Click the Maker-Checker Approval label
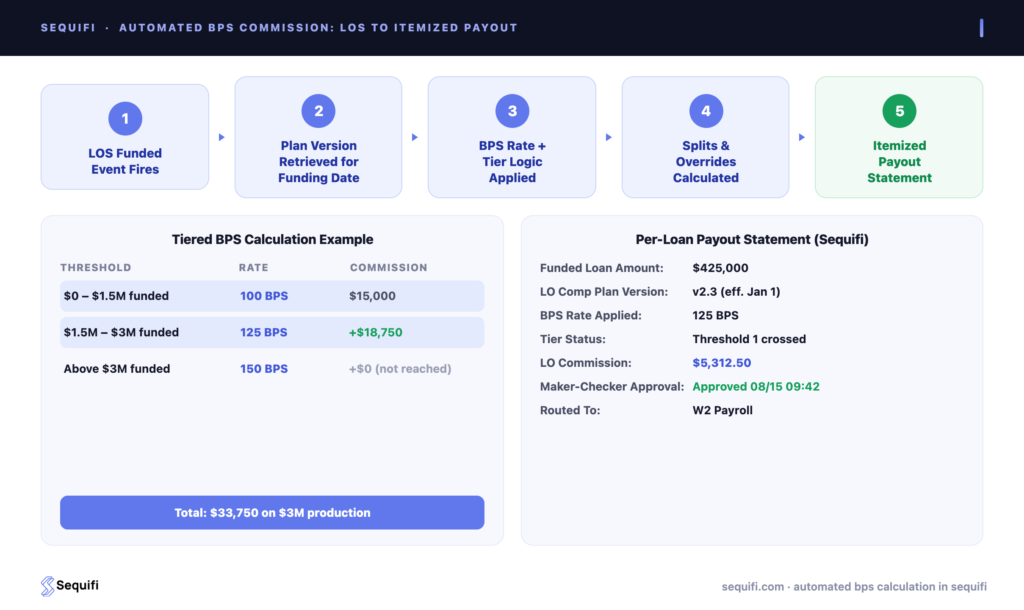 (x=612, y=387)
